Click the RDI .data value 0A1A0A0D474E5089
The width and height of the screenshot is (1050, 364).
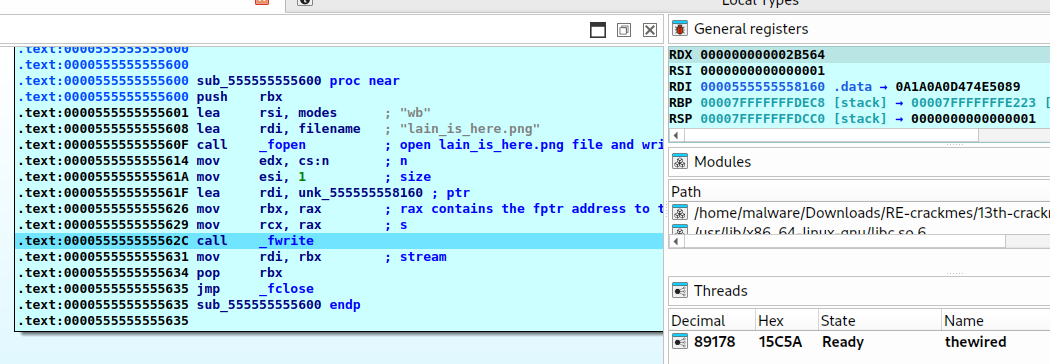coord(958,87)
